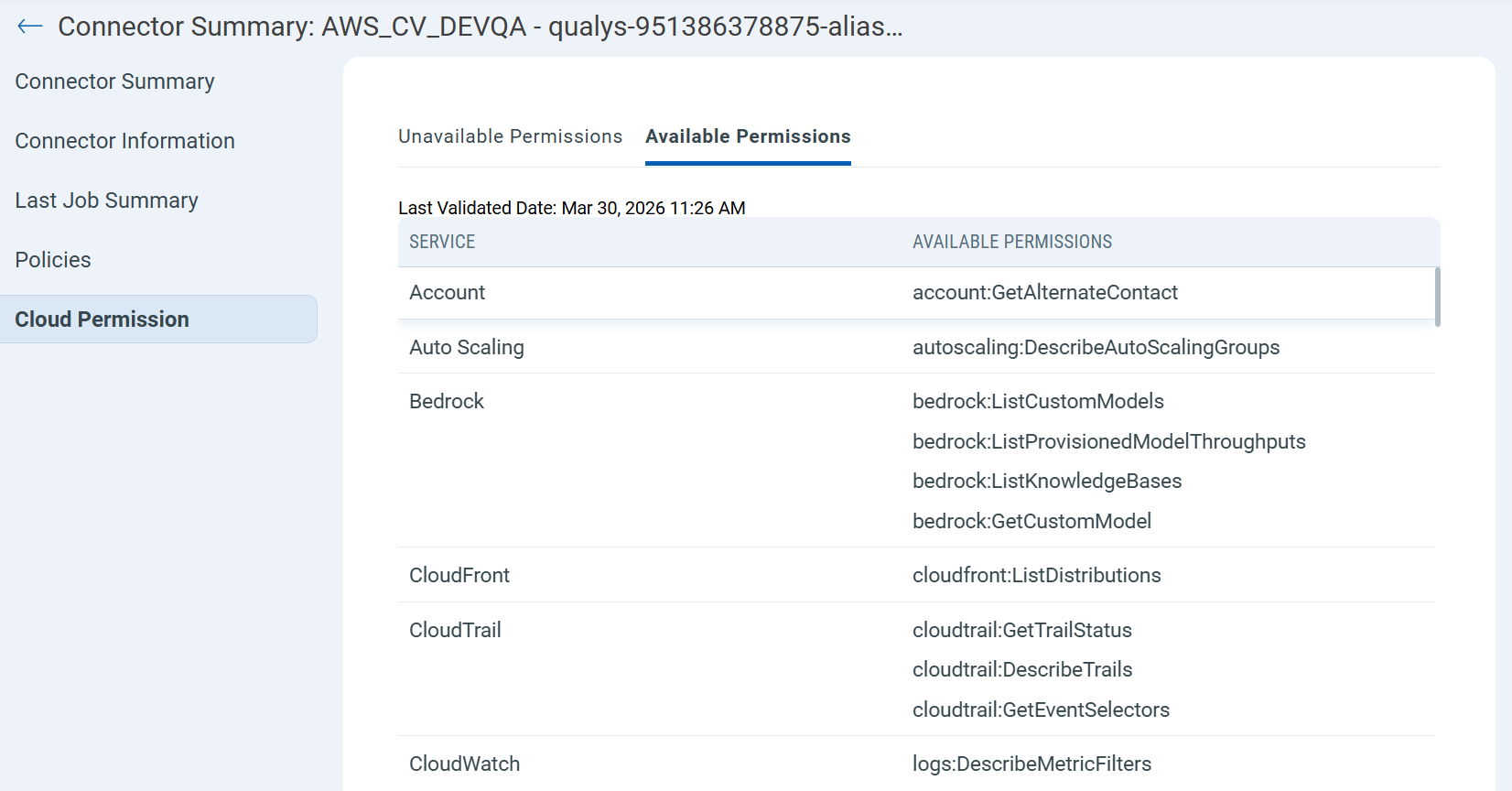Click bedrock:ListCustomModels permission
1512x791 pixels.
pyautogui.click(x=1038, y=402)
